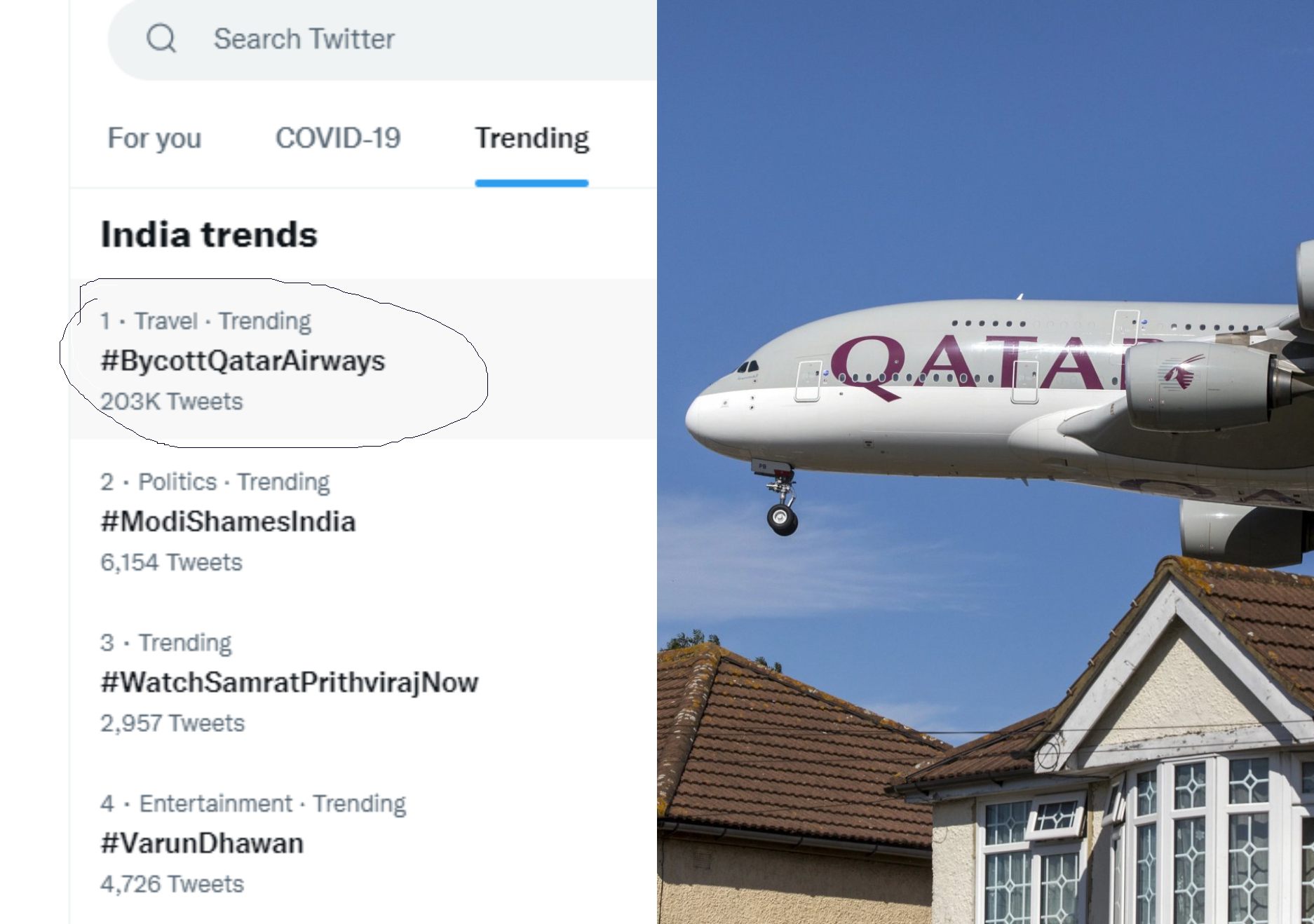Click the Qatar oryx logo on engine

pos(1183,372)
